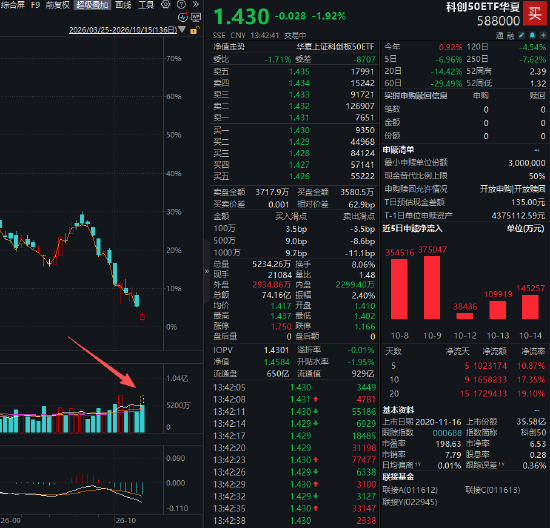This screenshot has width=550, height=528.
Task: Select the tick row at 13:42:23
Action: click(295, 460)
